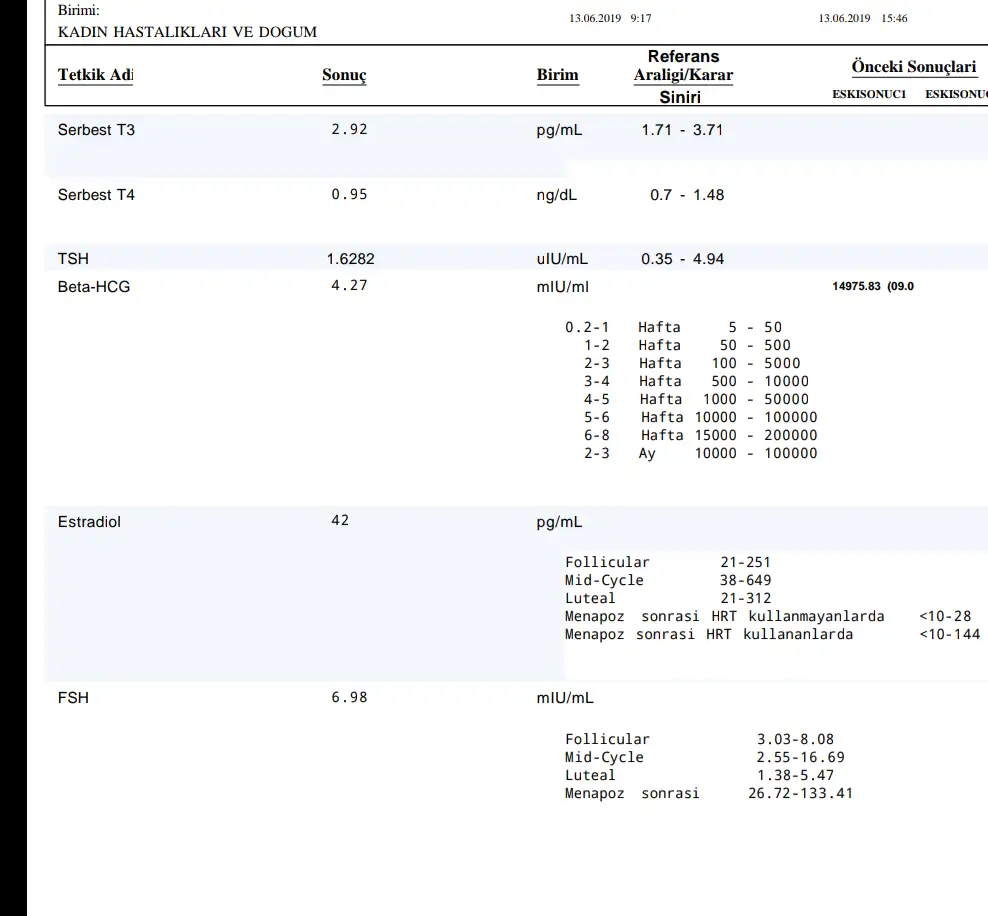Click the Beta-HCG test name
This screenshot has height=916, width=988.
point(94,287)
